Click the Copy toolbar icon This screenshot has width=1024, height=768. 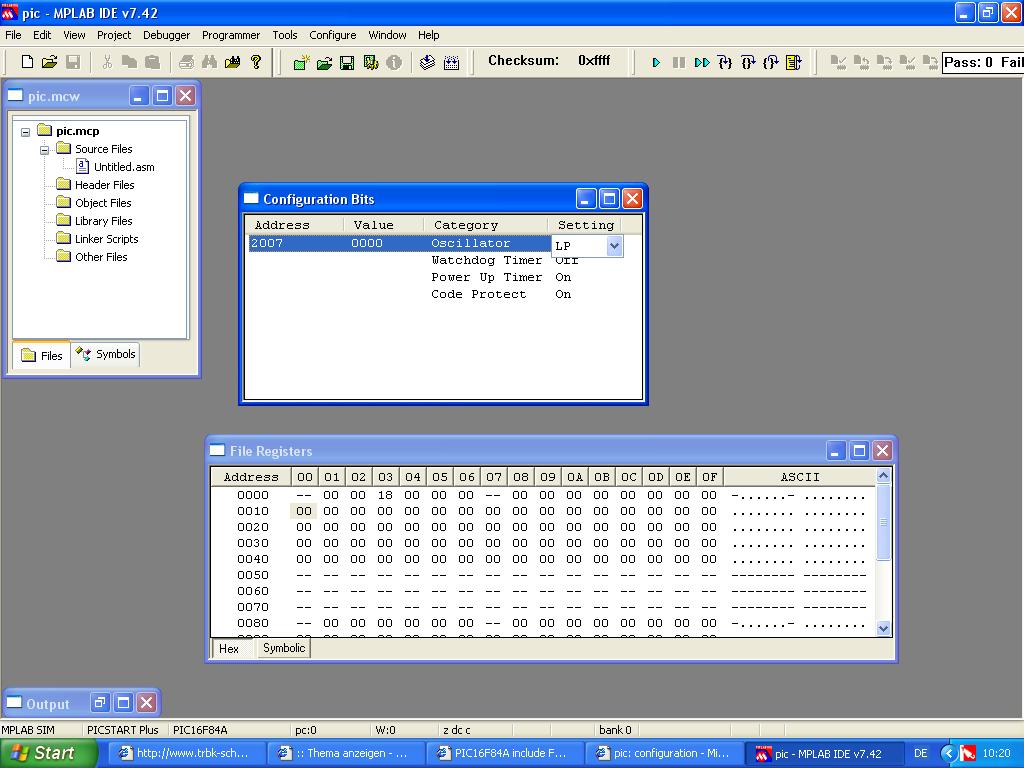click(x=129, y=62)
